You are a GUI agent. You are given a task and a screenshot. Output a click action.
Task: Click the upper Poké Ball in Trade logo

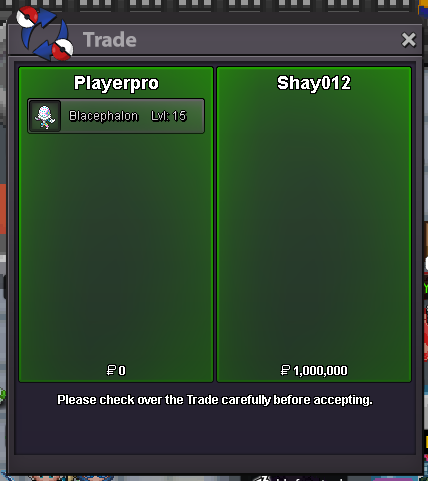coord(27,17)
